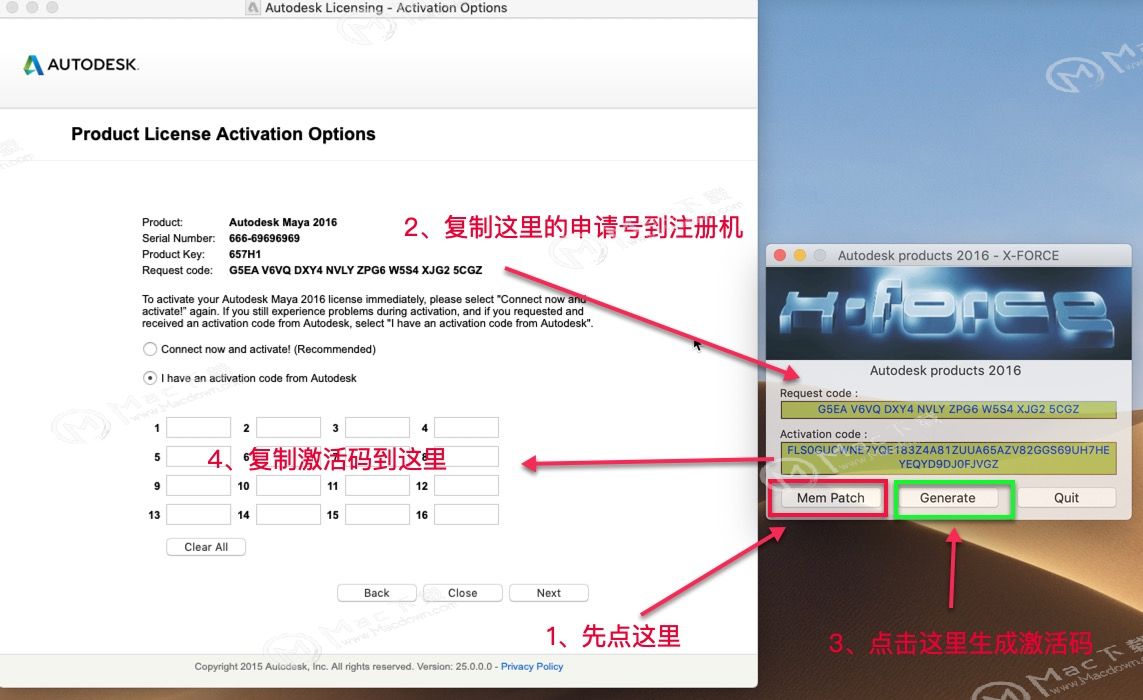The width and height of the screenshot is (1143, 700).
Task: Click the Request code field in X-FORCE
Action: point(948,410)
